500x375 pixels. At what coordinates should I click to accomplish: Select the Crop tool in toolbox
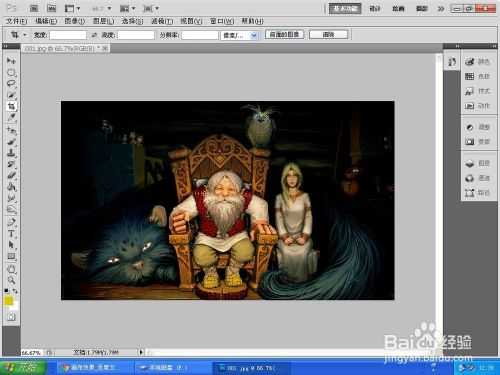click(x=11, y=106)
